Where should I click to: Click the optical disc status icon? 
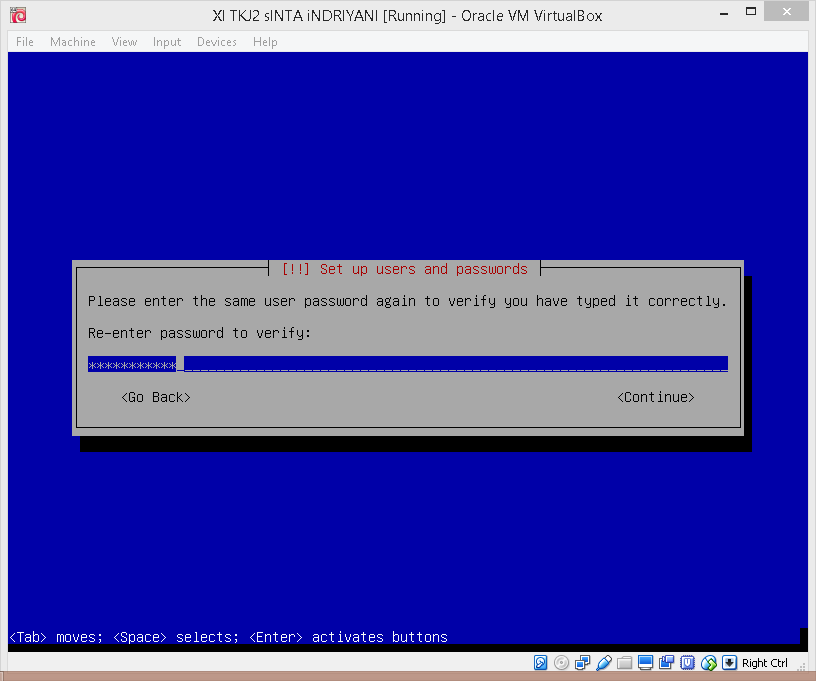562,663
